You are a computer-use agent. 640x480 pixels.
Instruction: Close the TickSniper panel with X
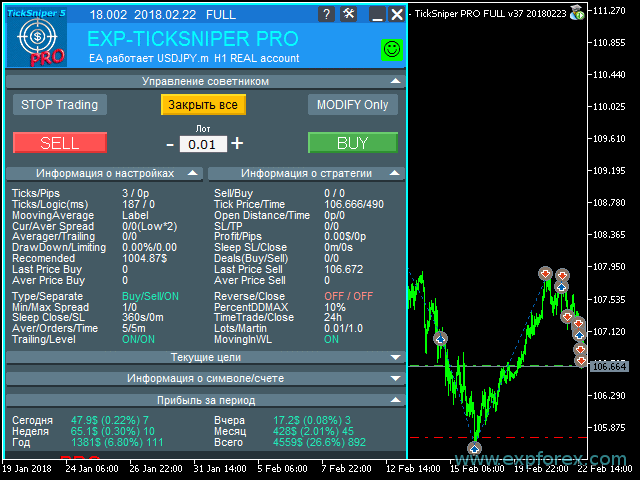click(x=397, y=14)
